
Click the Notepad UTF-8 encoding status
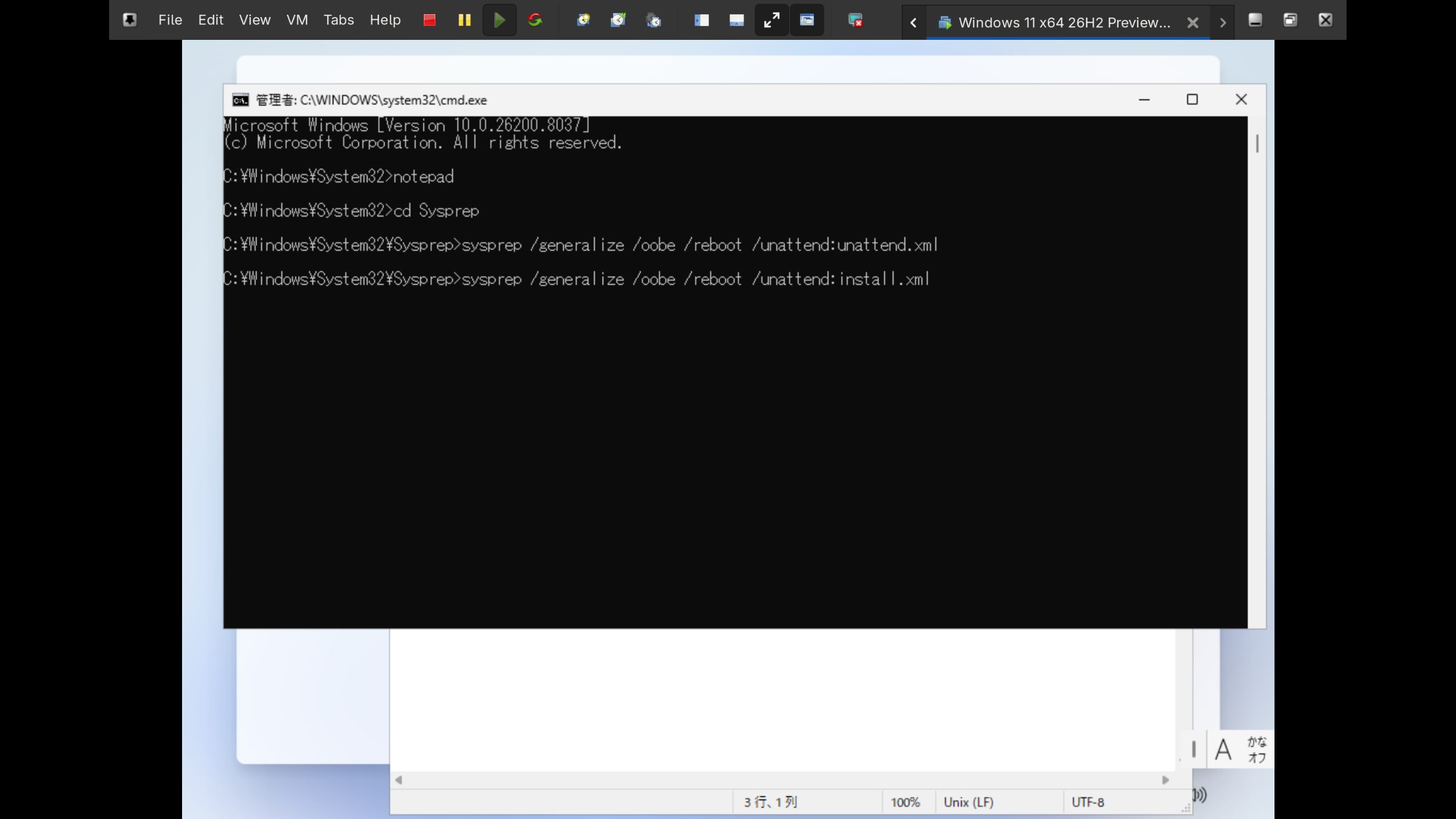1088,802
